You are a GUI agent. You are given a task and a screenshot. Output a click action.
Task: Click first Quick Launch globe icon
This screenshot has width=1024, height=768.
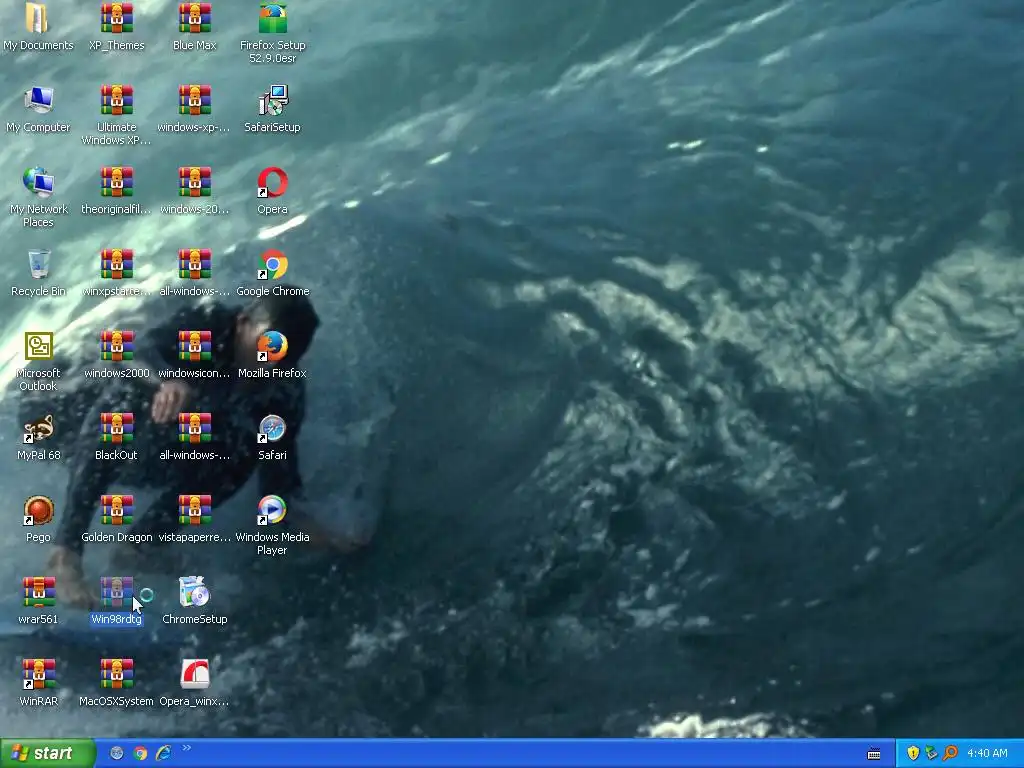(117, 753)
